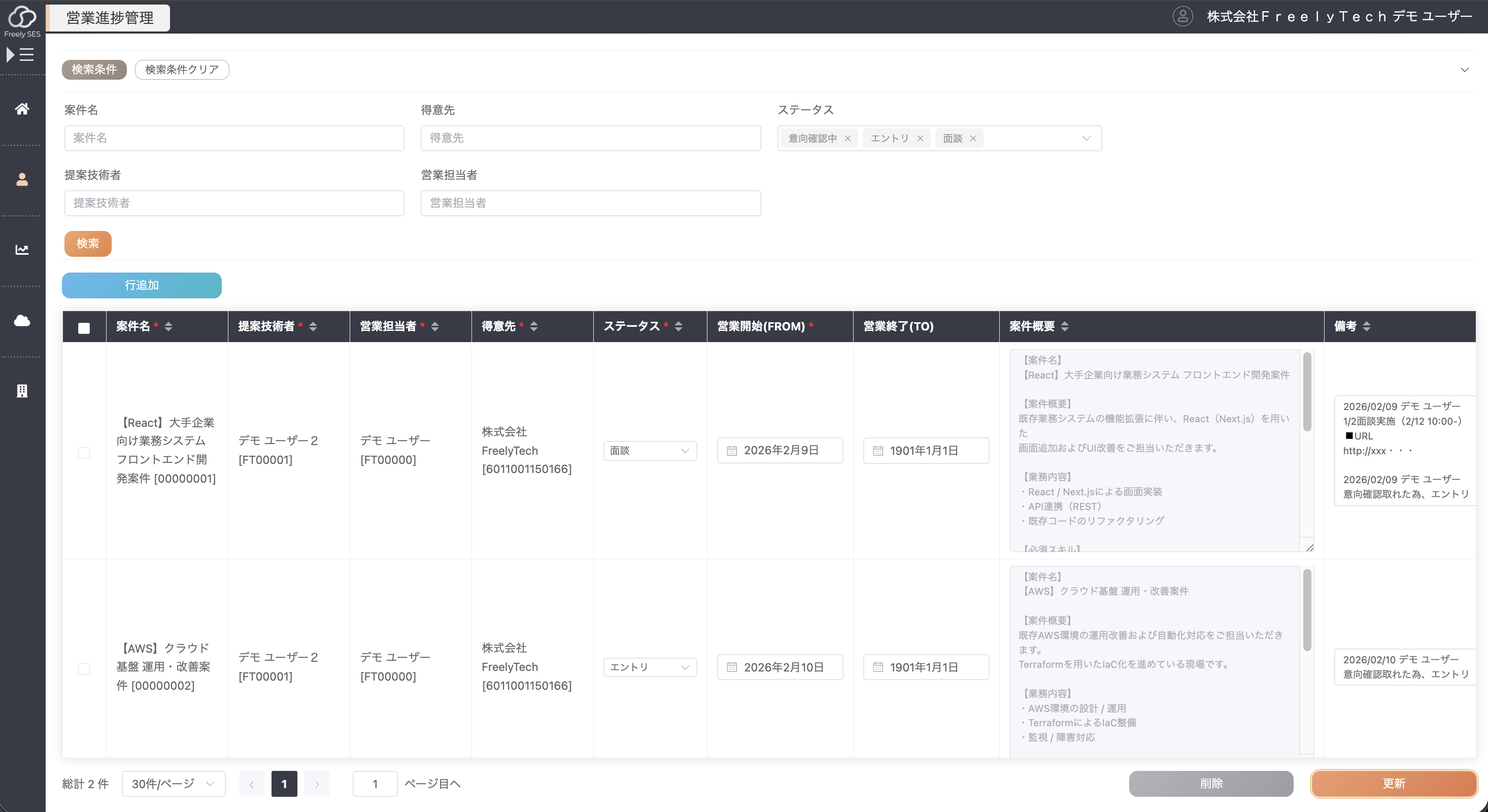Expand the sidebar hamburger menu
The height and width of the screenshot is (812, 1488).
click(x=20, y=54)
